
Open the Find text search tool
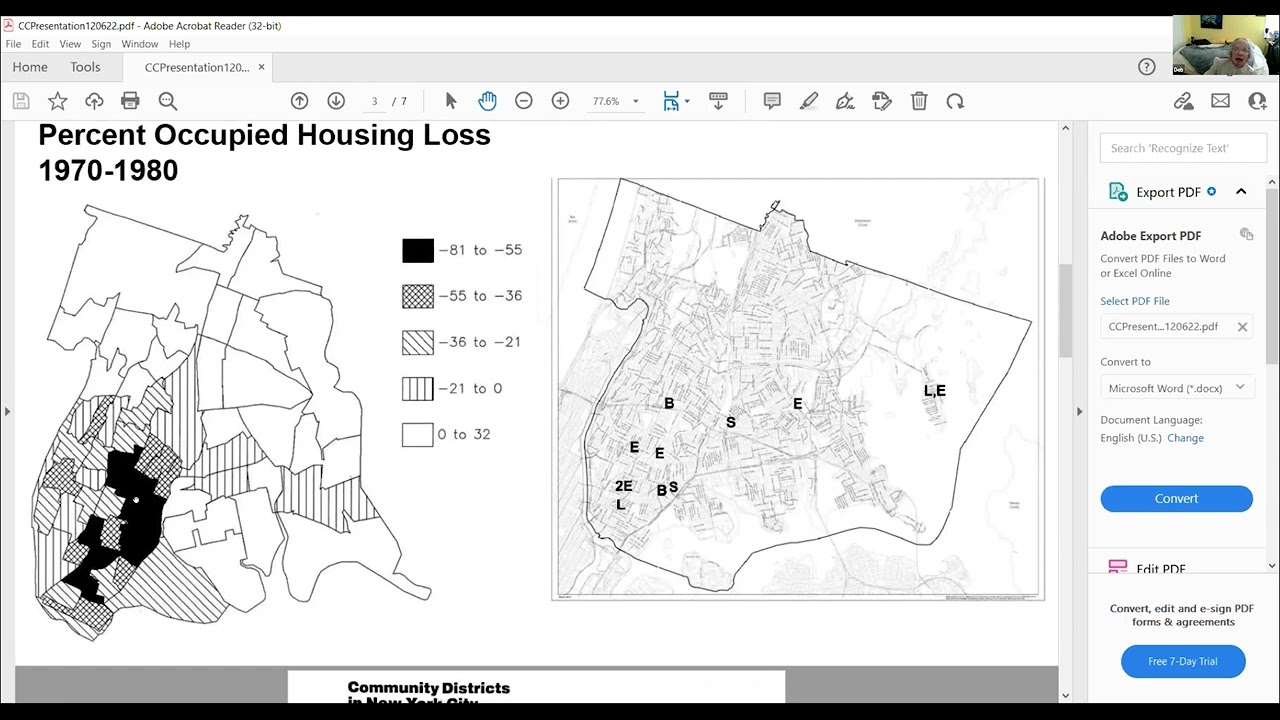tap(167, 101)
